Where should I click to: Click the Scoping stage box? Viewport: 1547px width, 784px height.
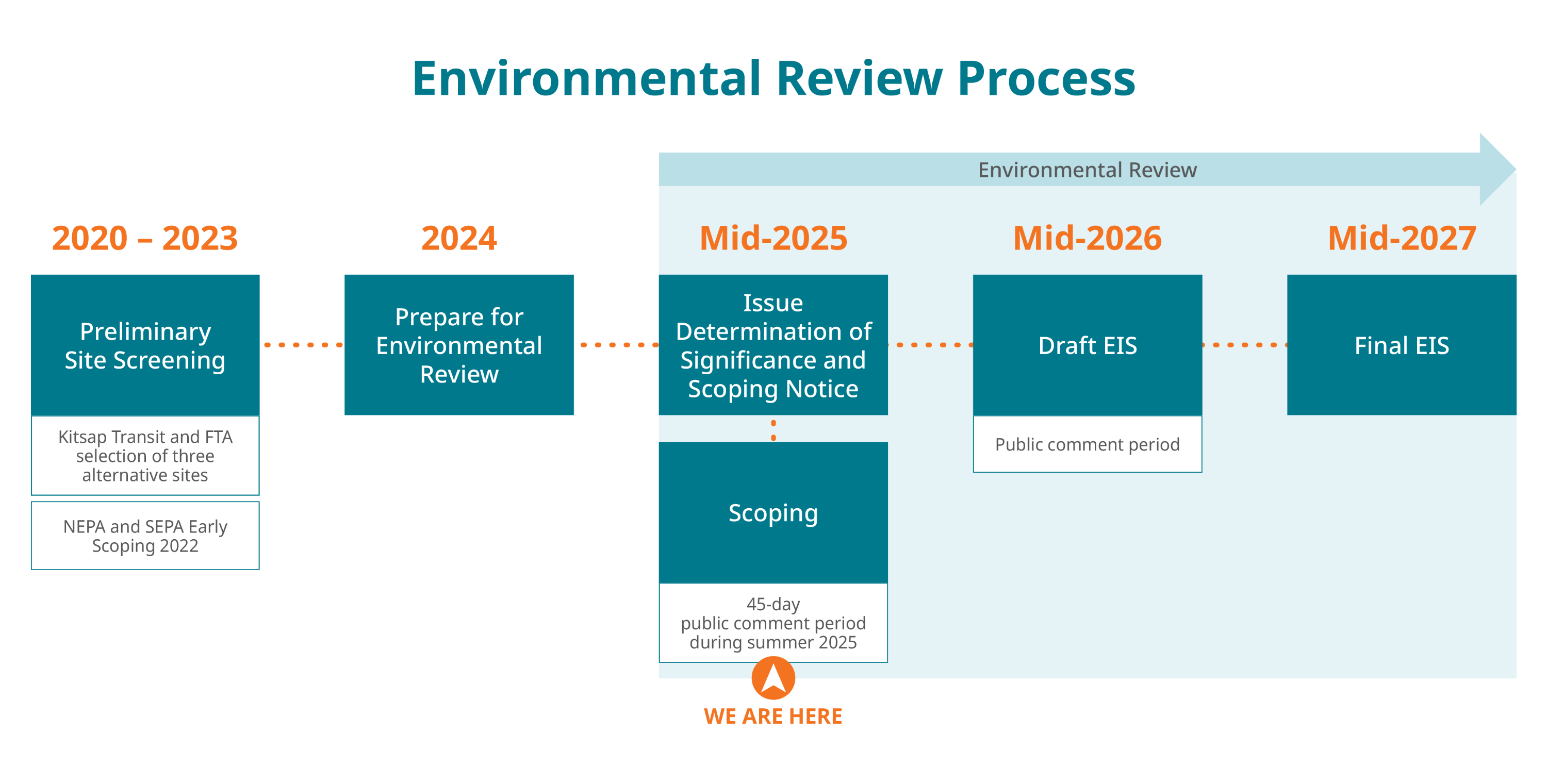point(773,513)
